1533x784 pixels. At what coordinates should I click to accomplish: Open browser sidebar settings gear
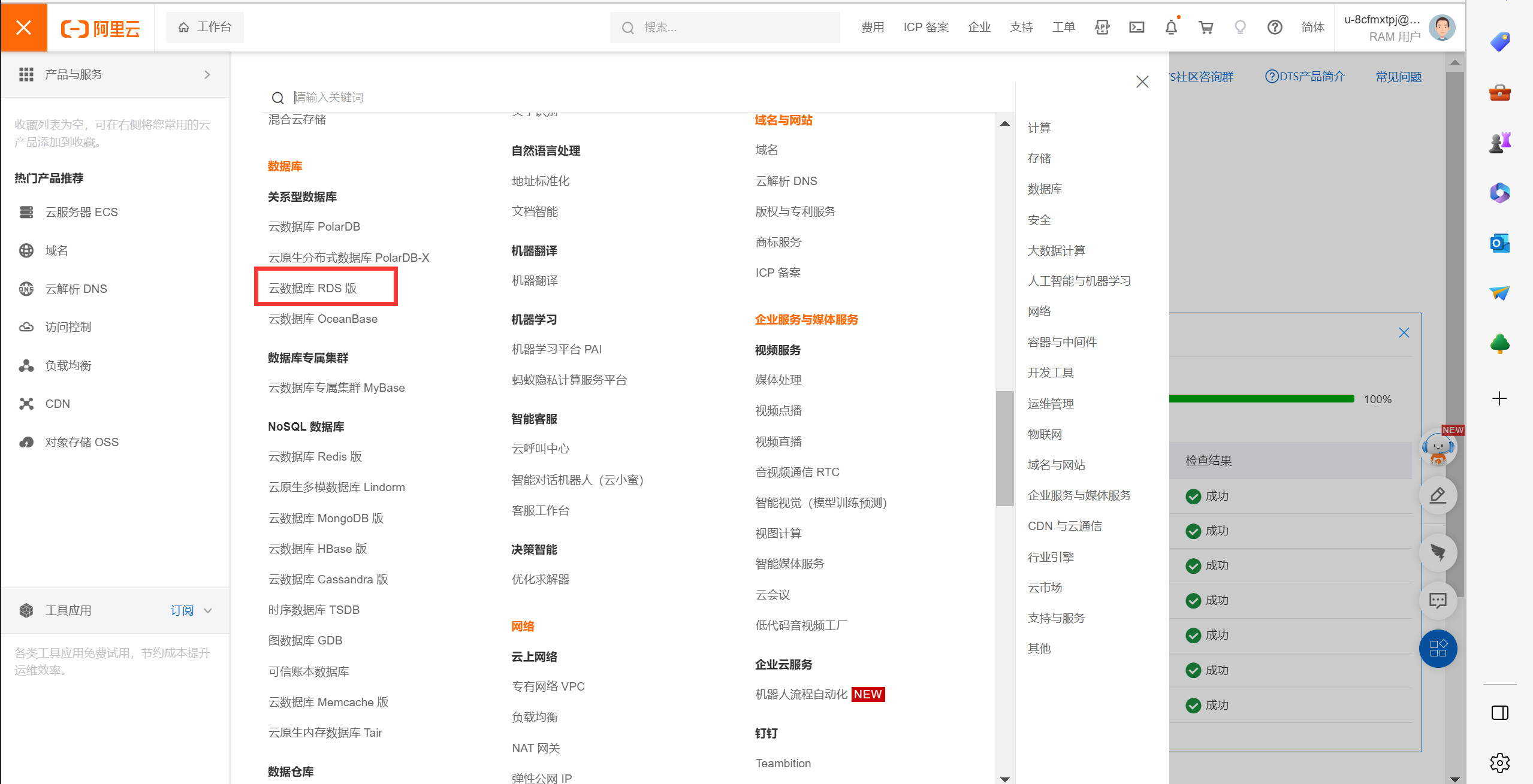1499,762
